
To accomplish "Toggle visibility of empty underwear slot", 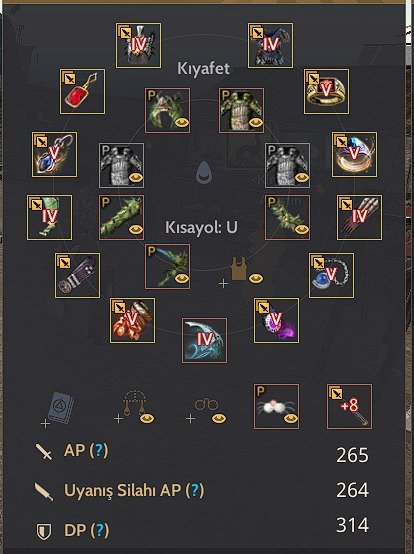I will click(256, 278).
